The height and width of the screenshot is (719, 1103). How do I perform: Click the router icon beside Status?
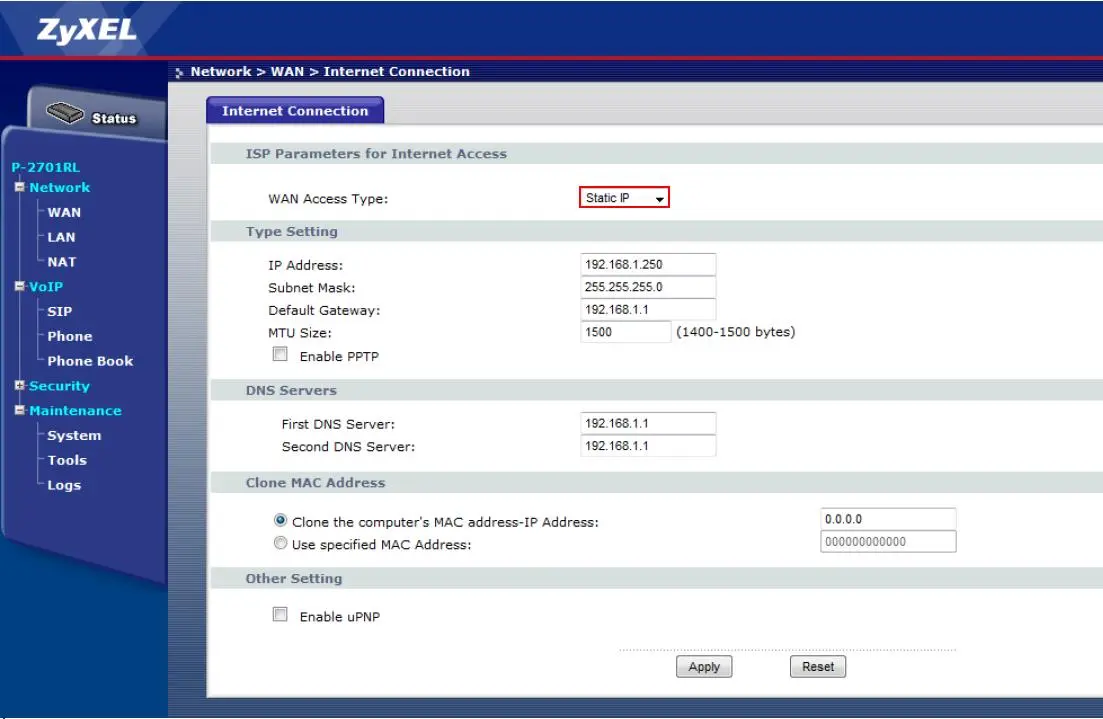[65, 113]
